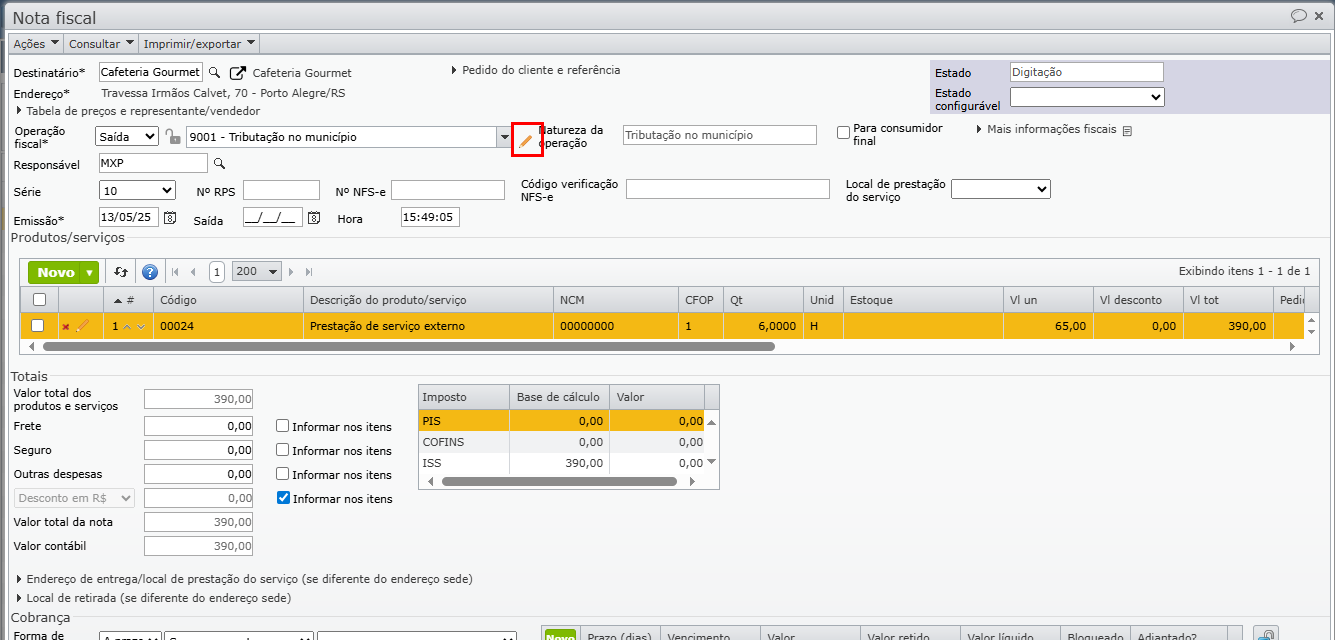Go to first page of grid
1335x640 pixels.
tap(176, 272)
